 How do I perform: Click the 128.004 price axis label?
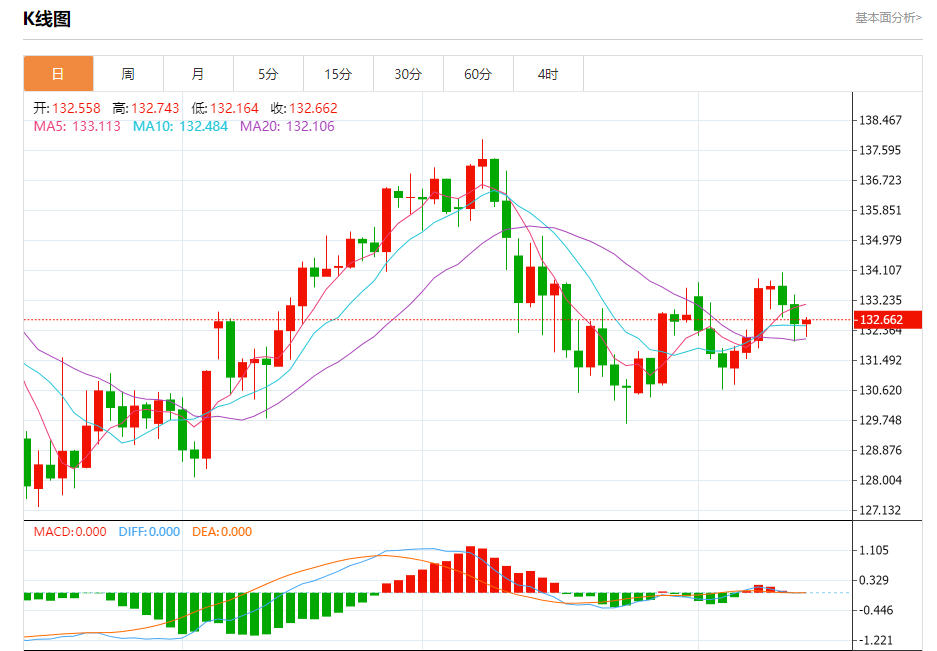click(x=880, y=480)
